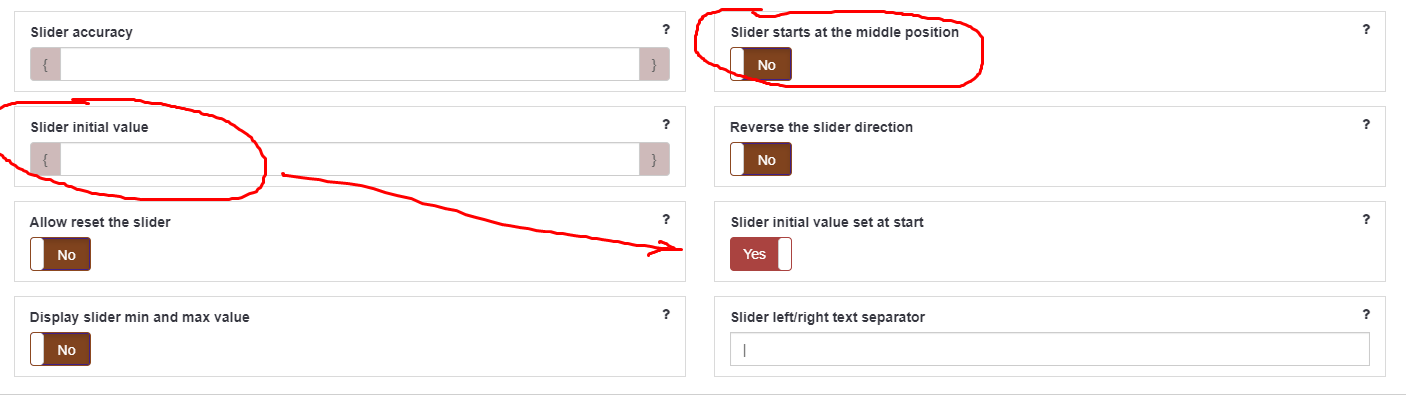
Task: Enable Slider starts at the middle position
Action: click(x=760, y=64)
